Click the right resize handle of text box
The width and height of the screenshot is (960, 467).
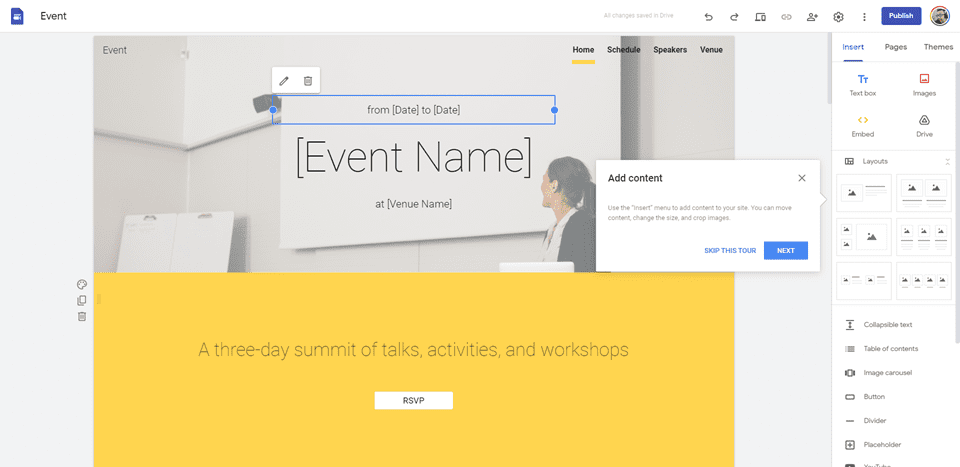pyautogui.click(x=555, y=110)
